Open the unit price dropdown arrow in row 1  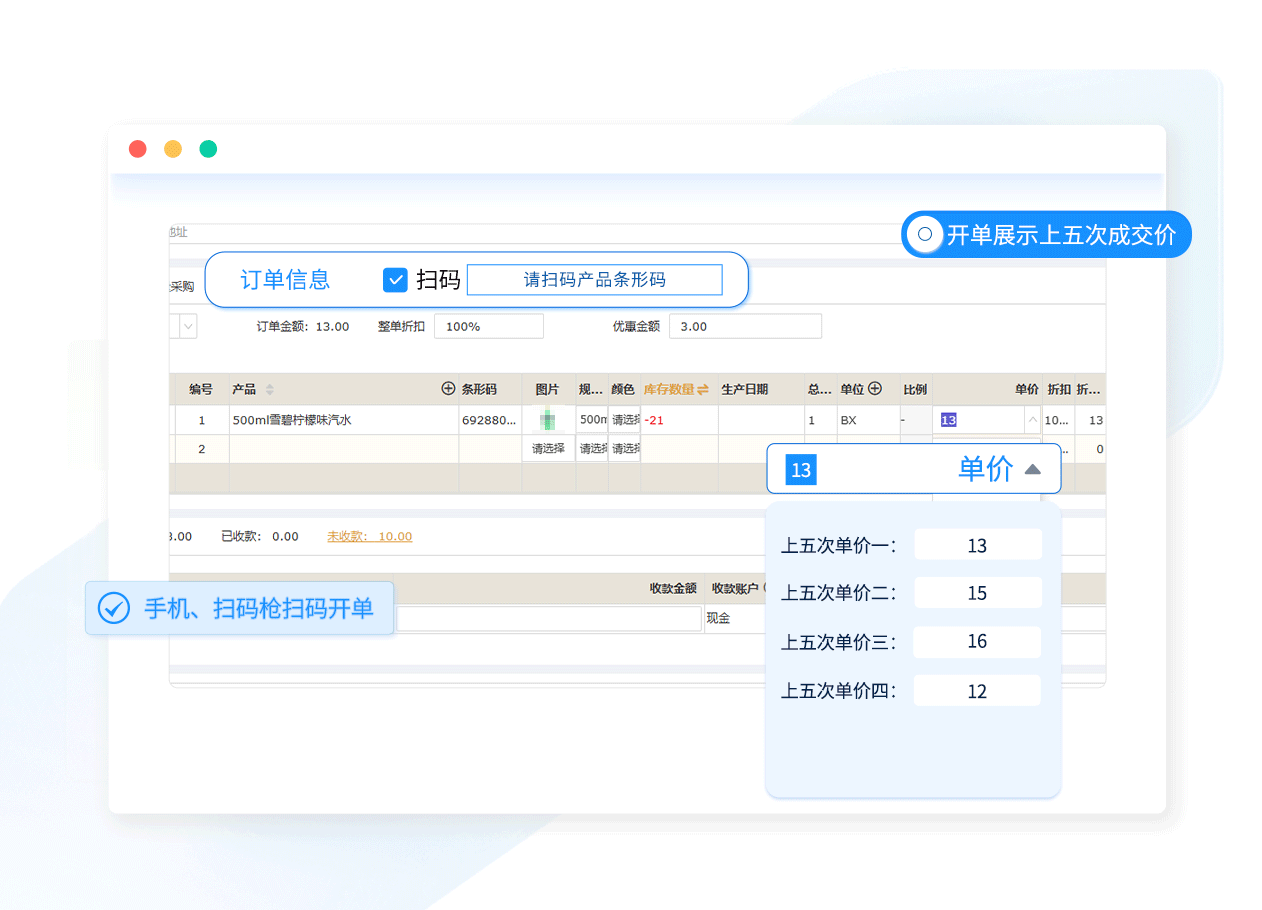click(1033, 420)
